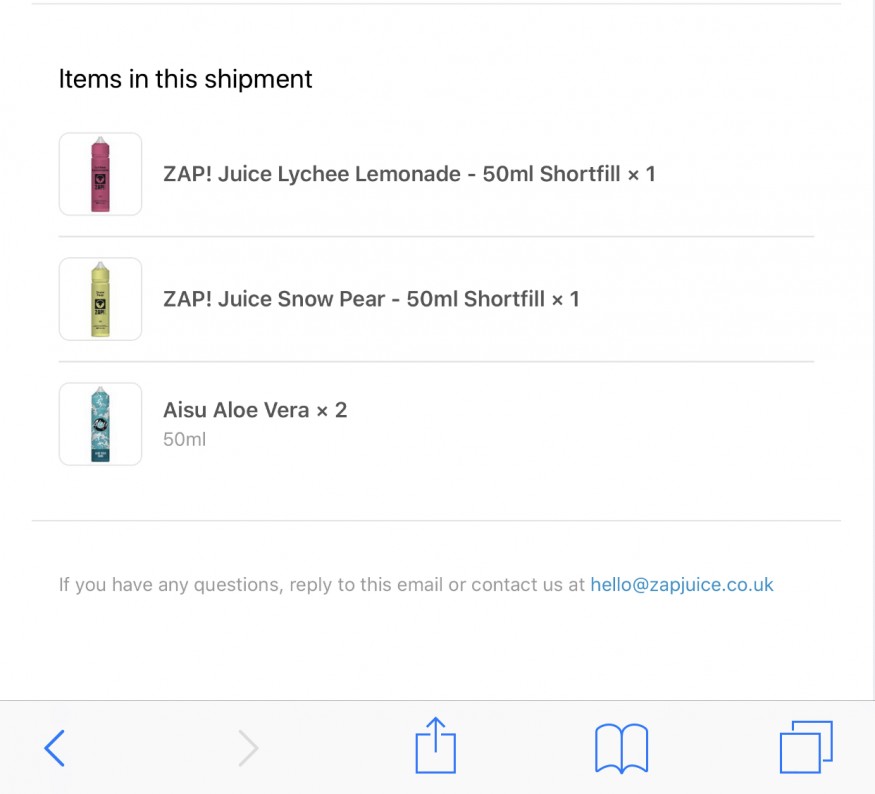Tap the Safari back arrow
The image size is (875, 794).
[x=56, y=747]
